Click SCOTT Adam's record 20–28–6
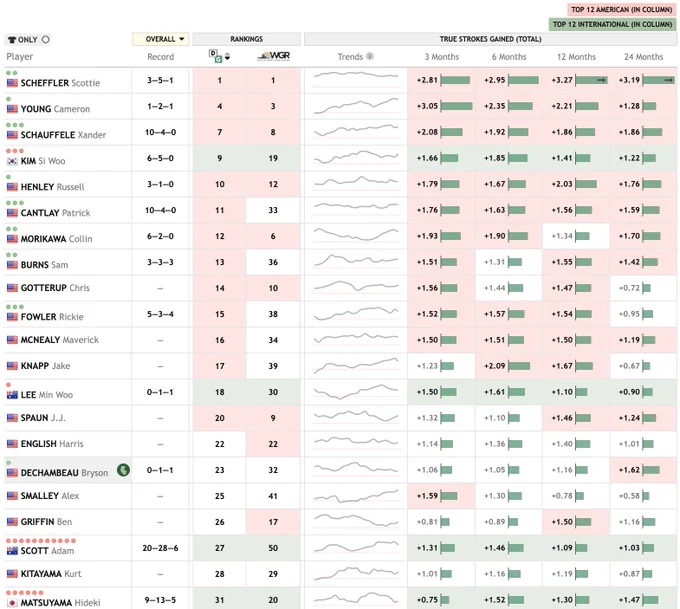 [x=160, y=548]
